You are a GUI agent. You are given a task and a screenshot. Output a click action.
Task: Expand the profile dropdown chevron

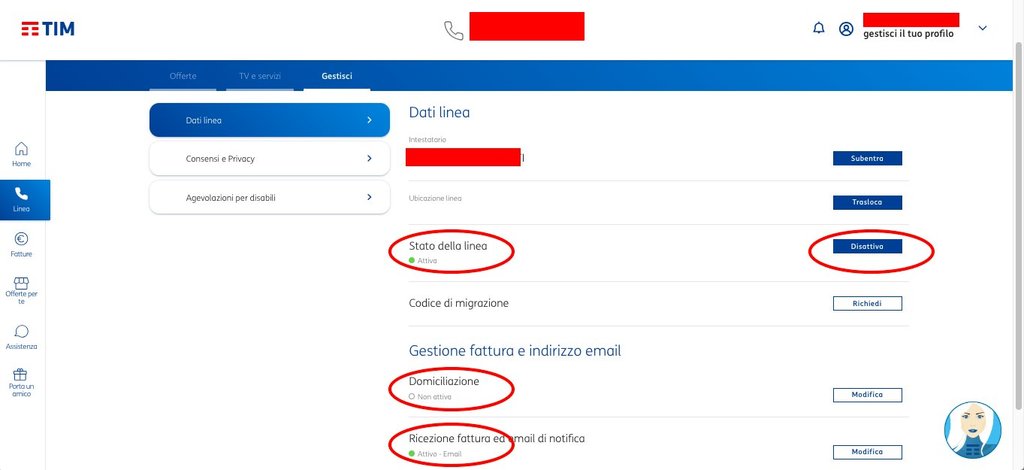point(982,28)
